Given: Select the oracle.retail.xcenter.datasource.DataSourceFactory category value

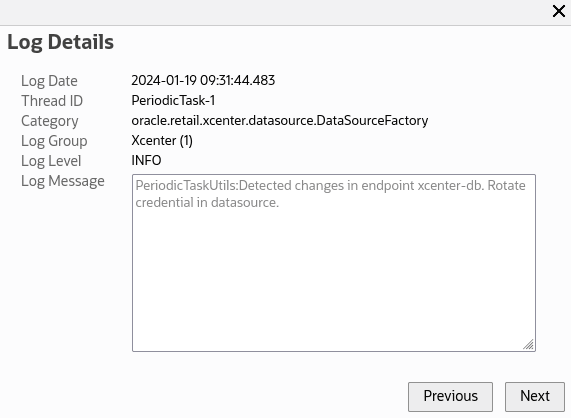Looking at the screenshot, I should coord(280,121).
